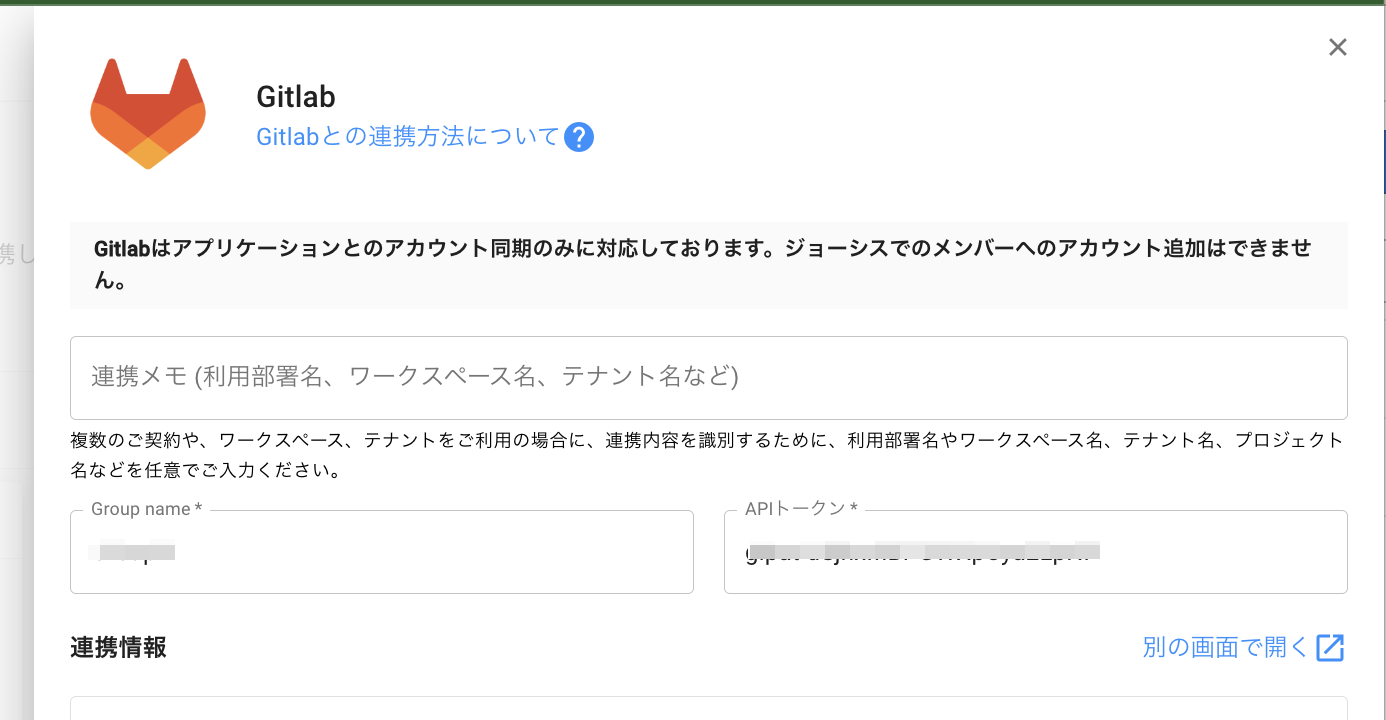Close the Gitlab dialog with X

tap(1337, 47)
